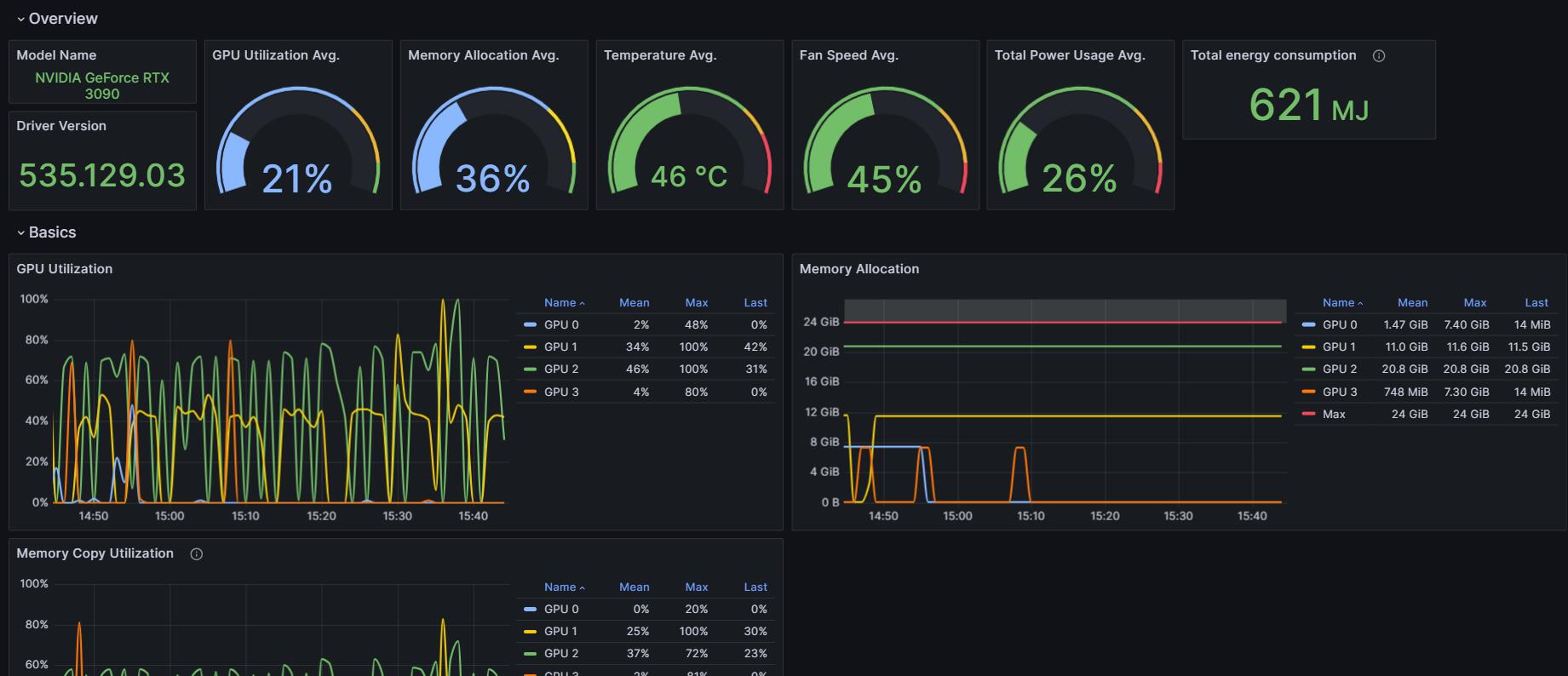Sort GPU Utilization legend by Last column

point(755,302)
